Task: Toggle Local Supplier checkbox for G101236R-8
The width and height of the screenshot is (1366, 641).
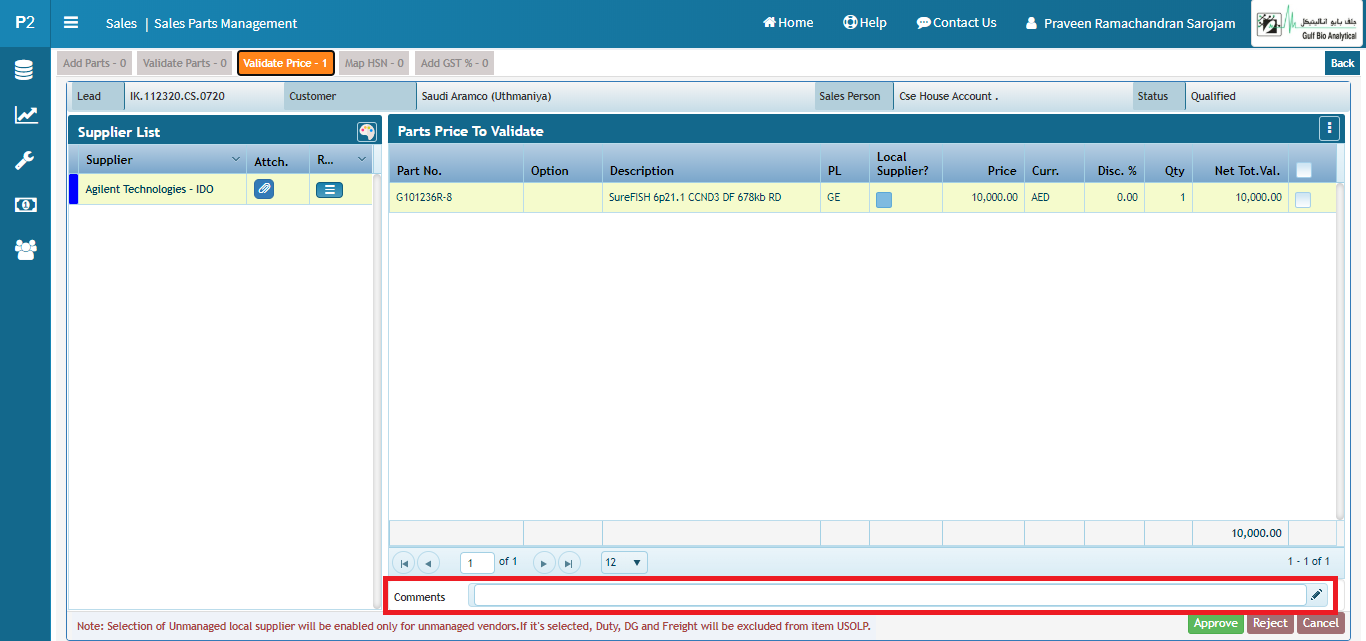Action: click(x=884, y=199)
